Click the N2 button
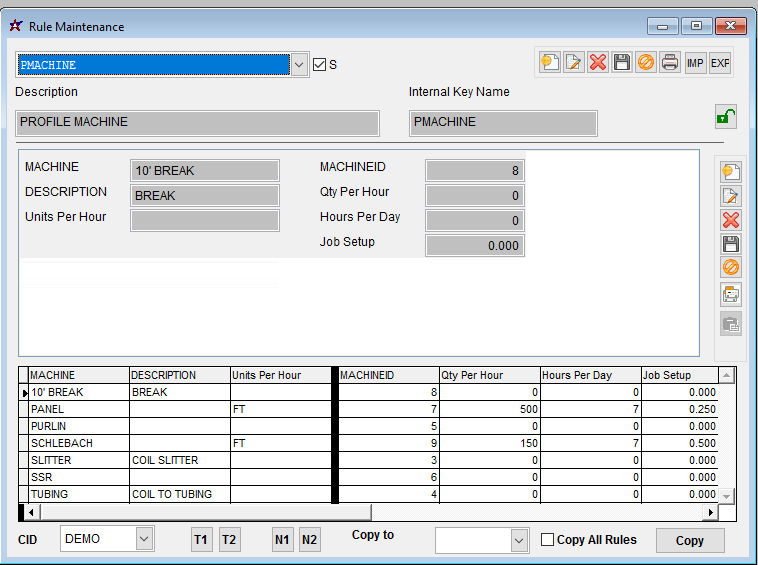Viewport: 758px width, 565px height. (309, 540)
